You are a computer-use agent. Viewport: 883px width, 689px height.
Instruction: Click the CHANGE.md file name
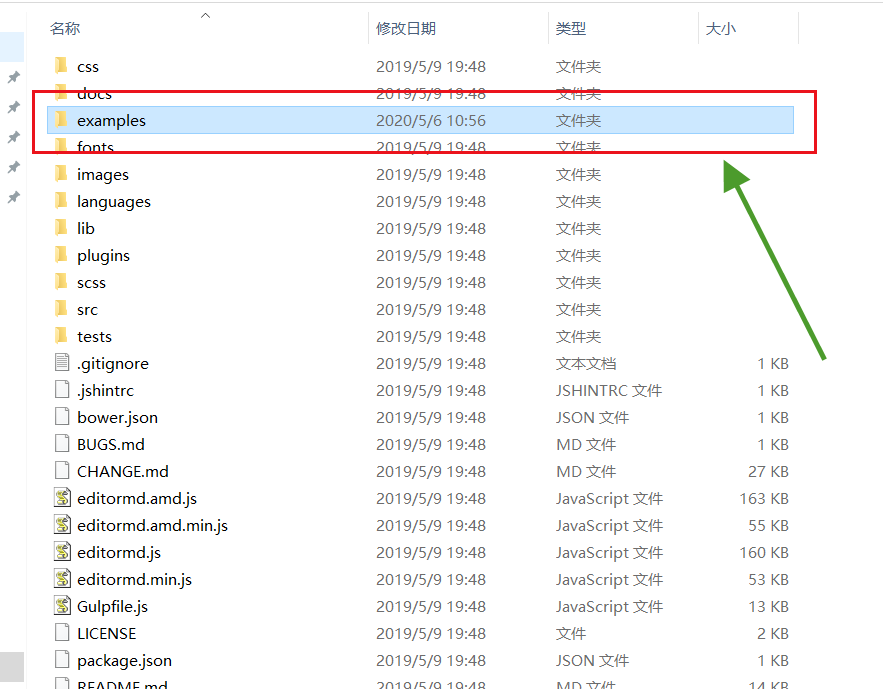pos(123,471)
